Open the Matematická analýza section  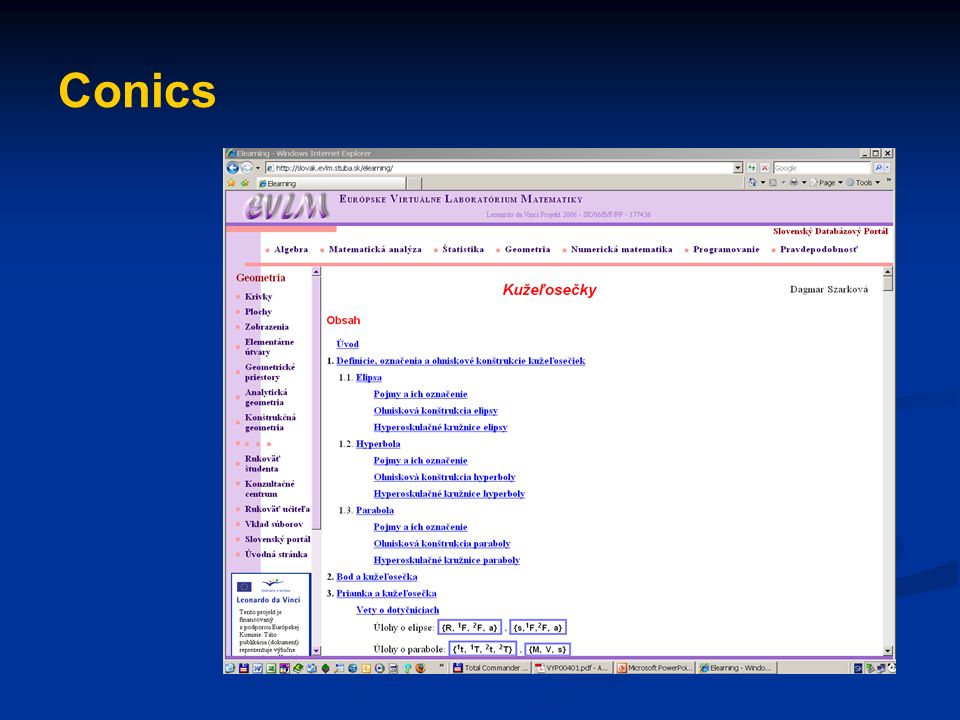point(375,249)
